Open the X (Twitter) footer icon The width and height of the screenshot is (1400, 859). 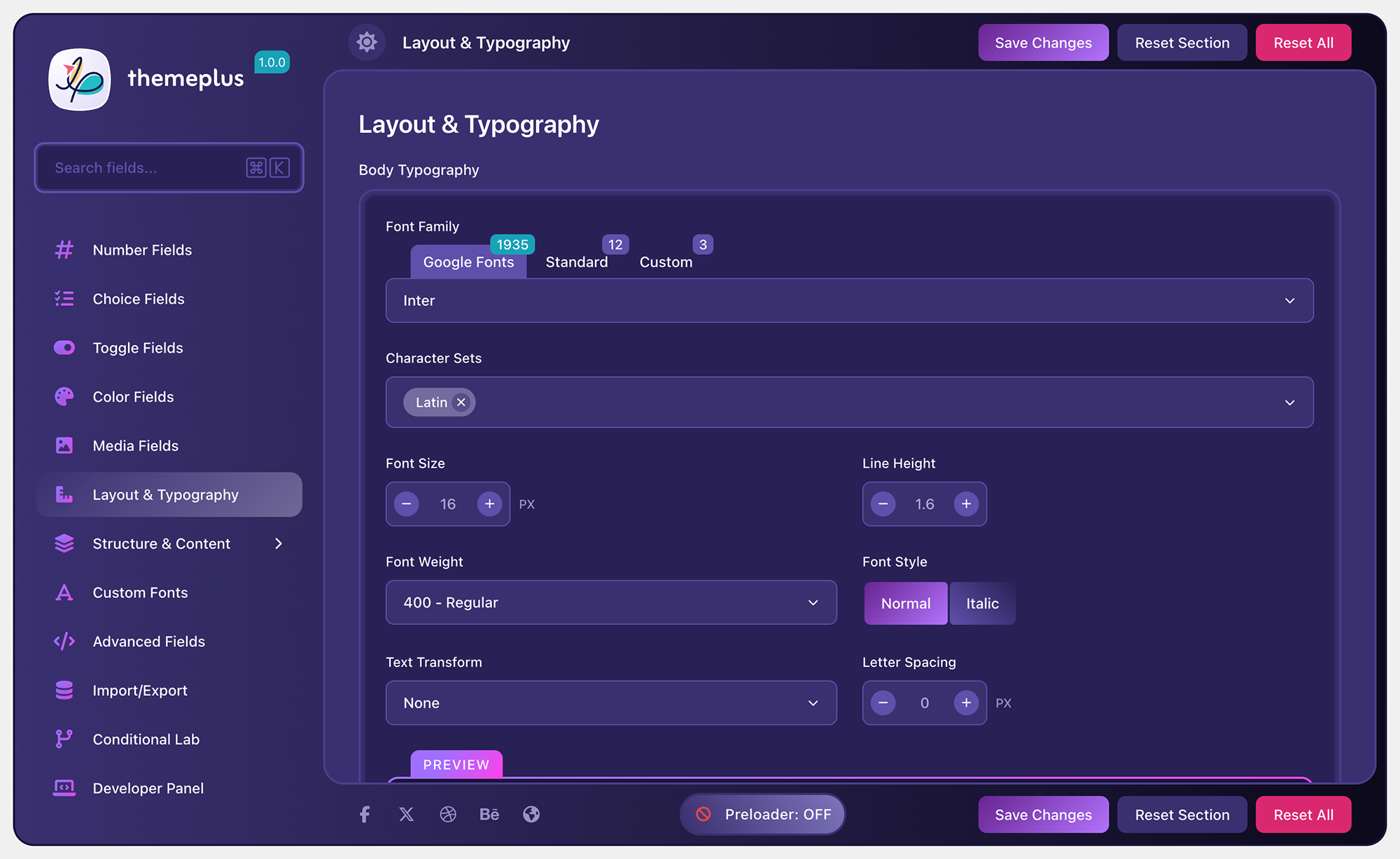click(406, 814)
